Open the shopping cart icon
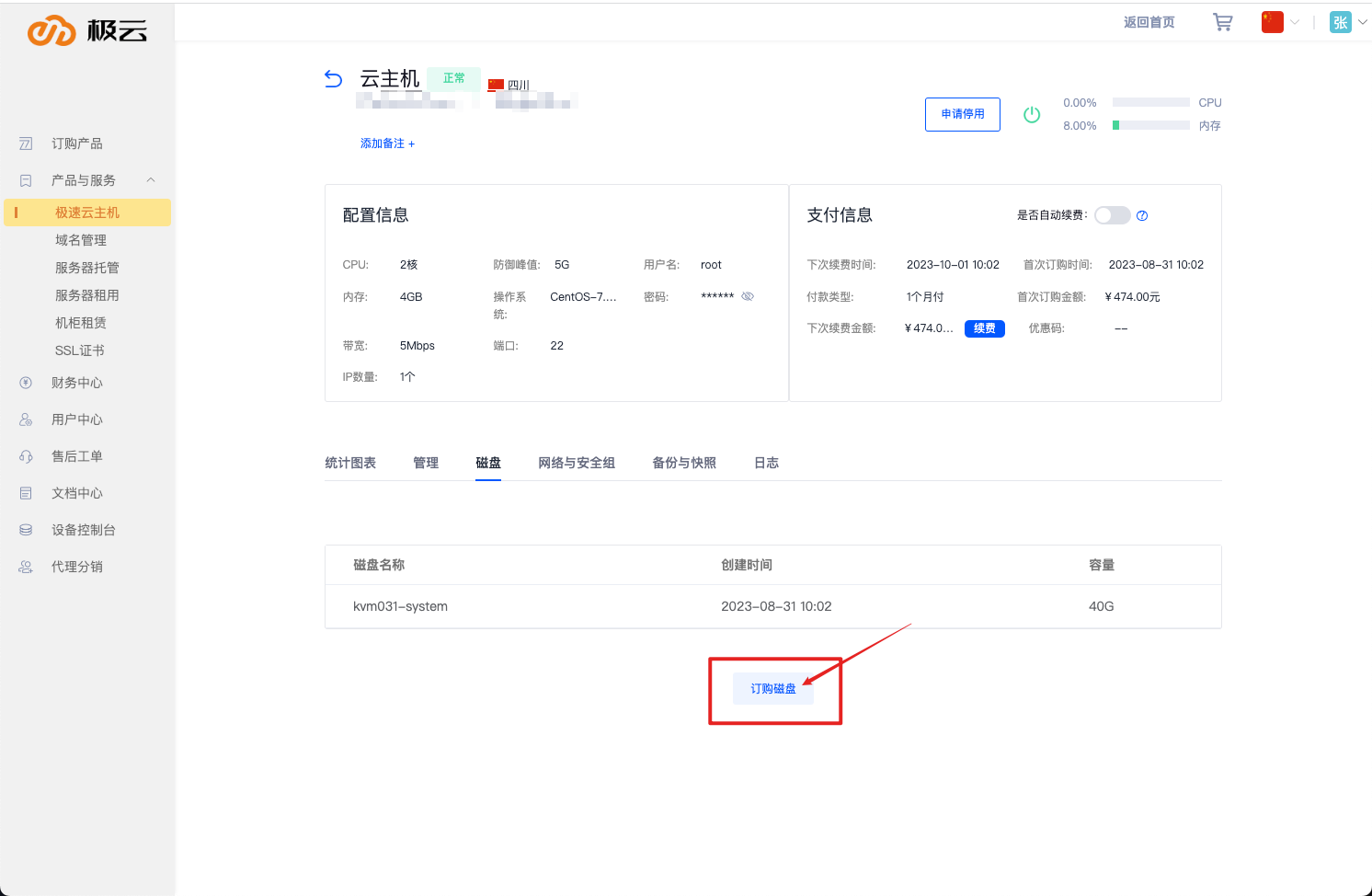 click(1222, 22)
